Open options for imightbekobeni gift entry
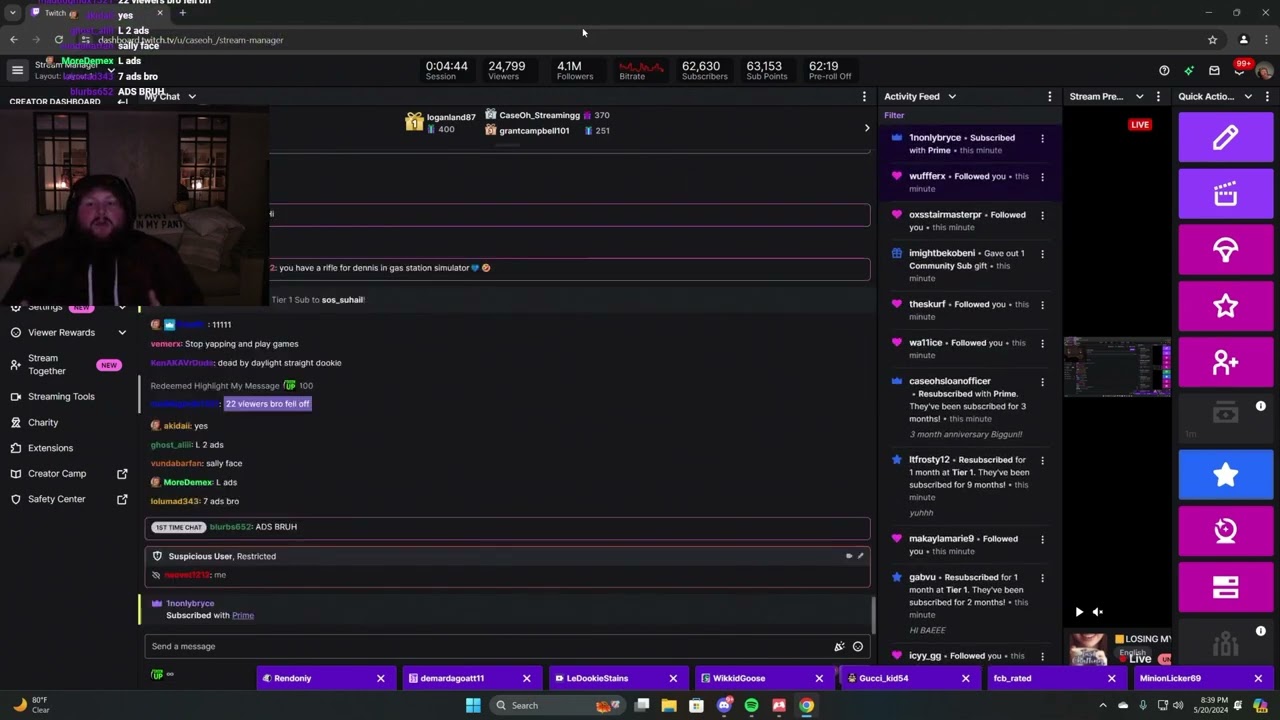 coord(1042,254)
